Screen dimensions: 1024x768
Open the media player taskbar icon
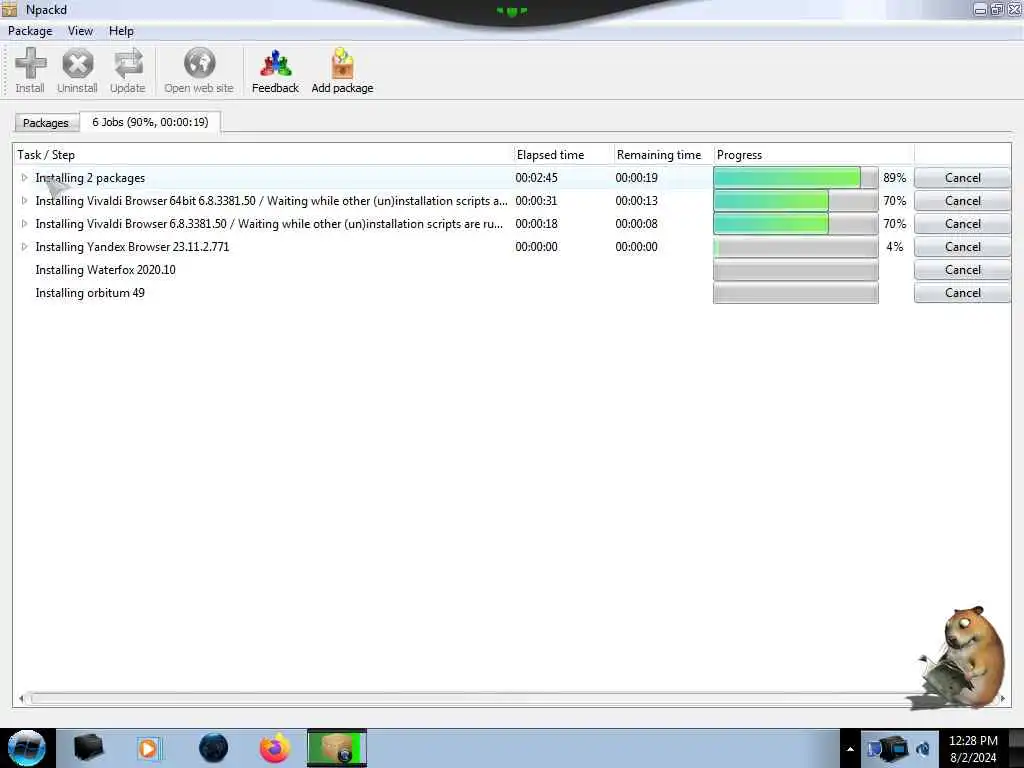coord(148,748)
